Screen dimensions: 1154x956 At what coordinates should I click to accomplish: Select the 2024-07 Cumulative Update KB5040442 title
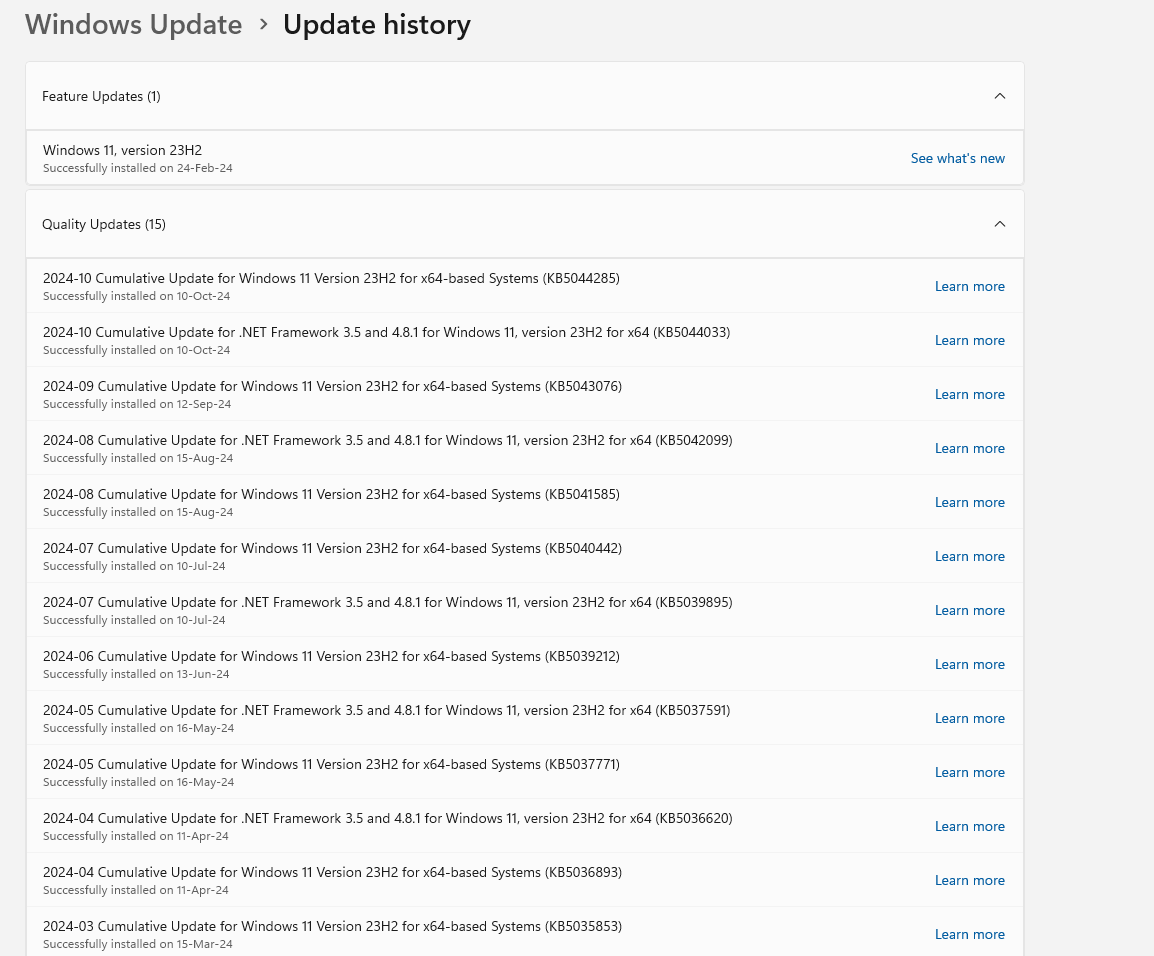click(x=332, y=548)
